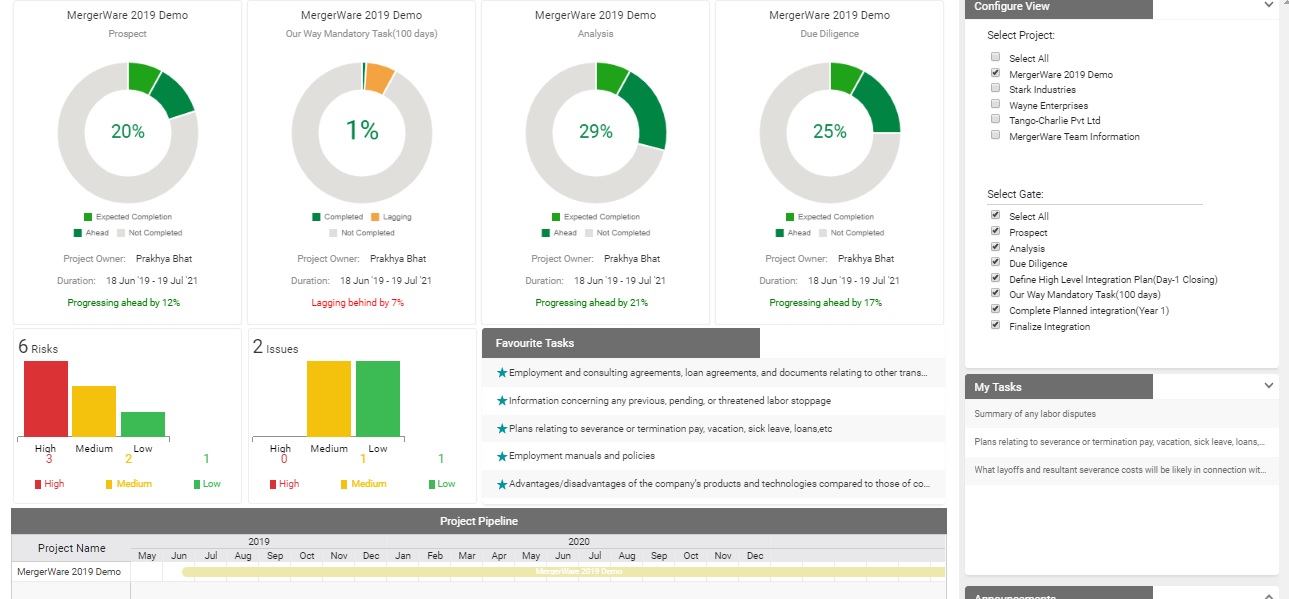Image resolution: width=1289 pixels, height=599 pixels.
Task: Open 'Summary of any labor disputes' task
Action: point(1035,414)
